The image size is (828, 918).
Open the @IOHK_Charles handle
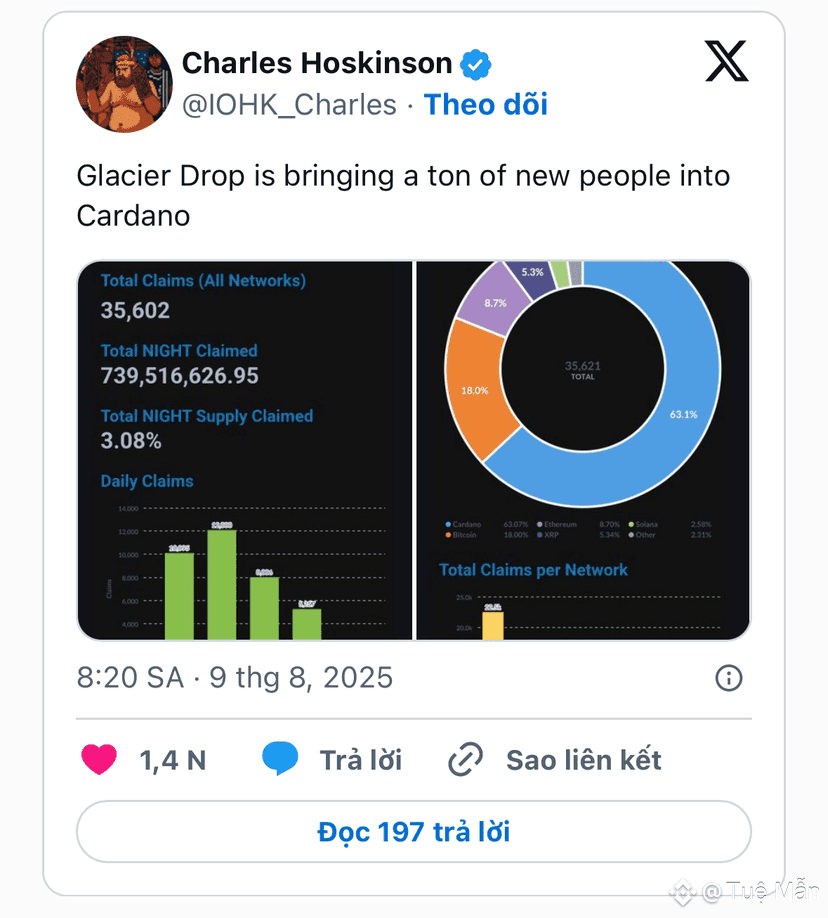point(289,105)
